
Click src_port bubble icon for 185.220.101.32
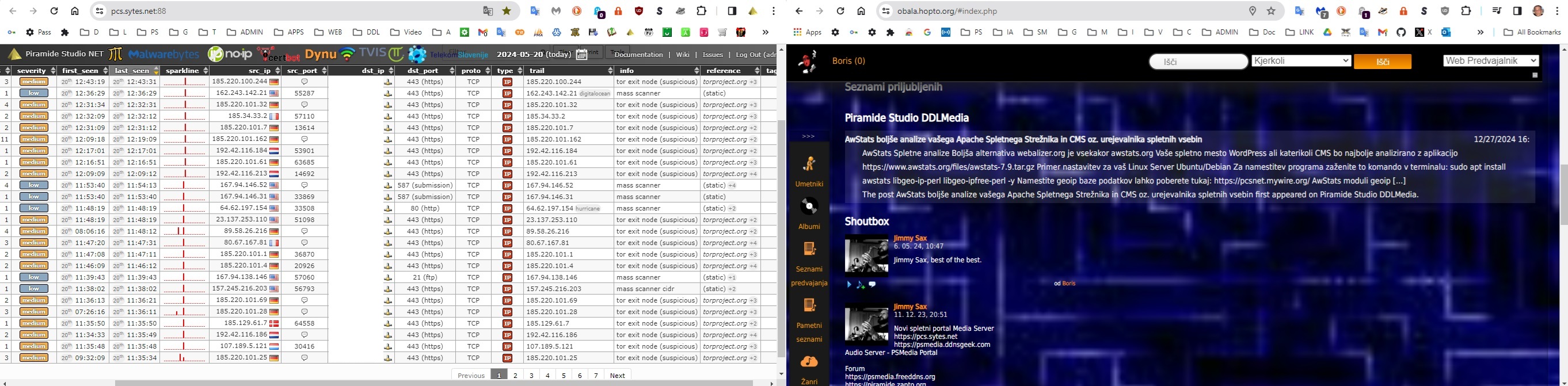point(305,105)
